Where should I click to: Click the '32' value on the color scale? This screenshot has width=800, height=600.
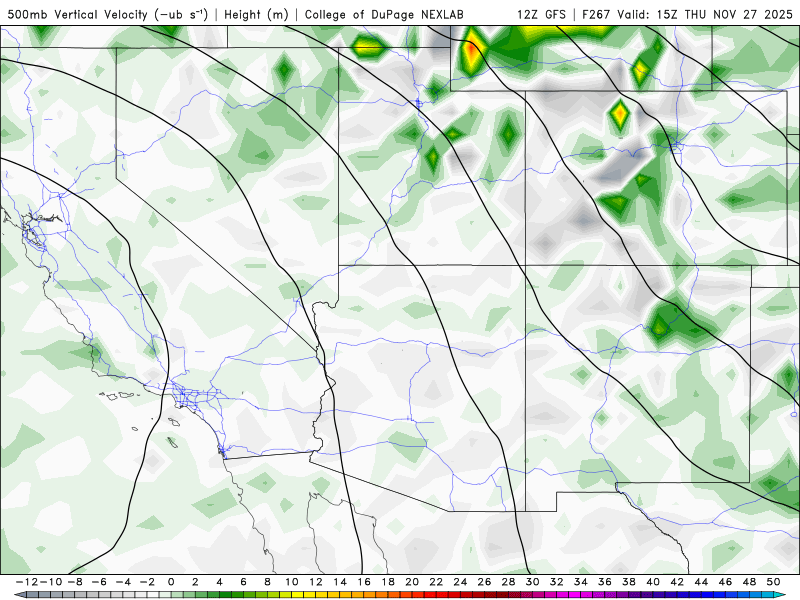[x=557, y=582]
